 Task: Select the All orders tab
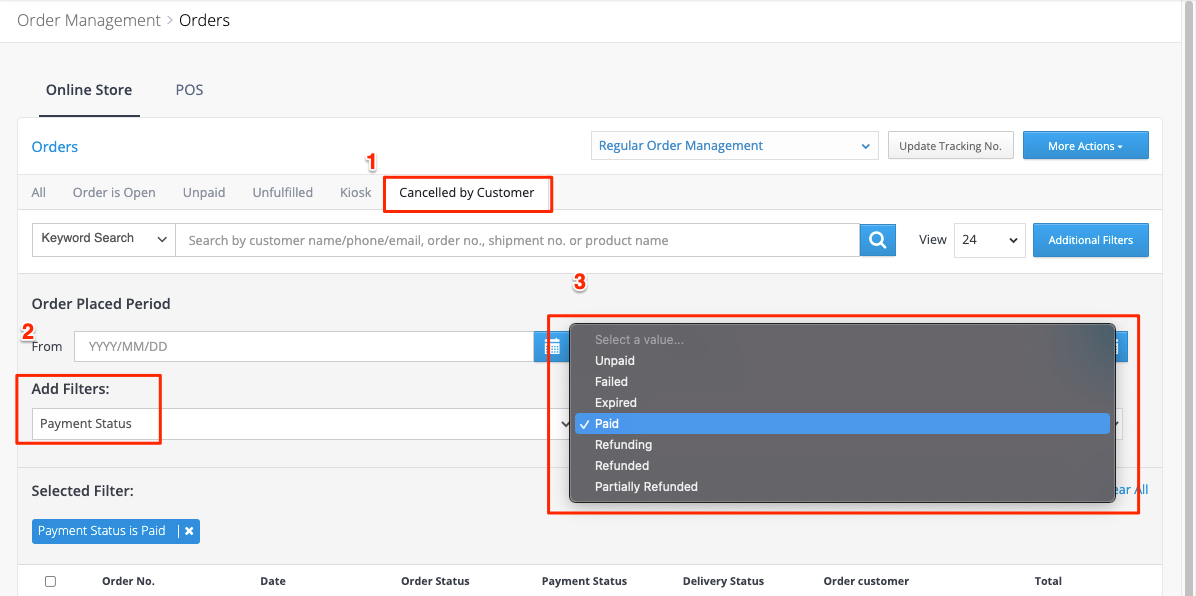tap(38, 192)
